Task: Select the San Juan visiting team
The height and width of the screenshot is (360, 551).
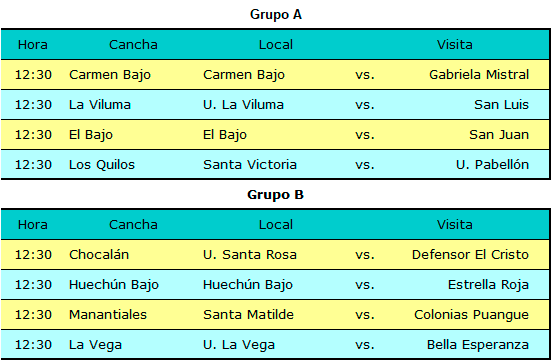Action: [x=499, y=135]
